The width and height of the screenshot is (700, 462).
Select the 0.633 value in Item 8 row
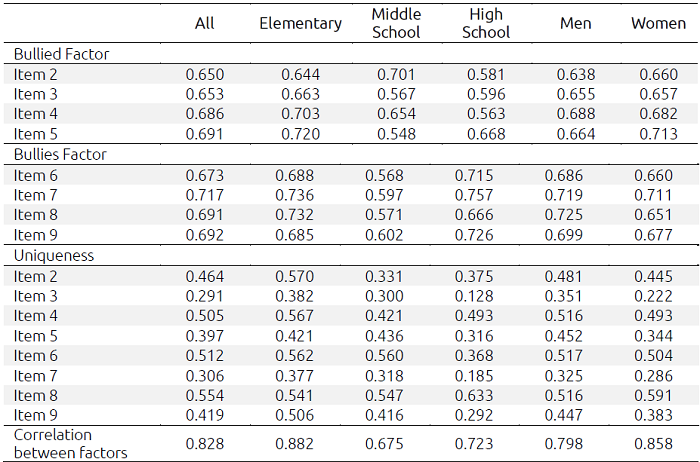pos(487,395)
